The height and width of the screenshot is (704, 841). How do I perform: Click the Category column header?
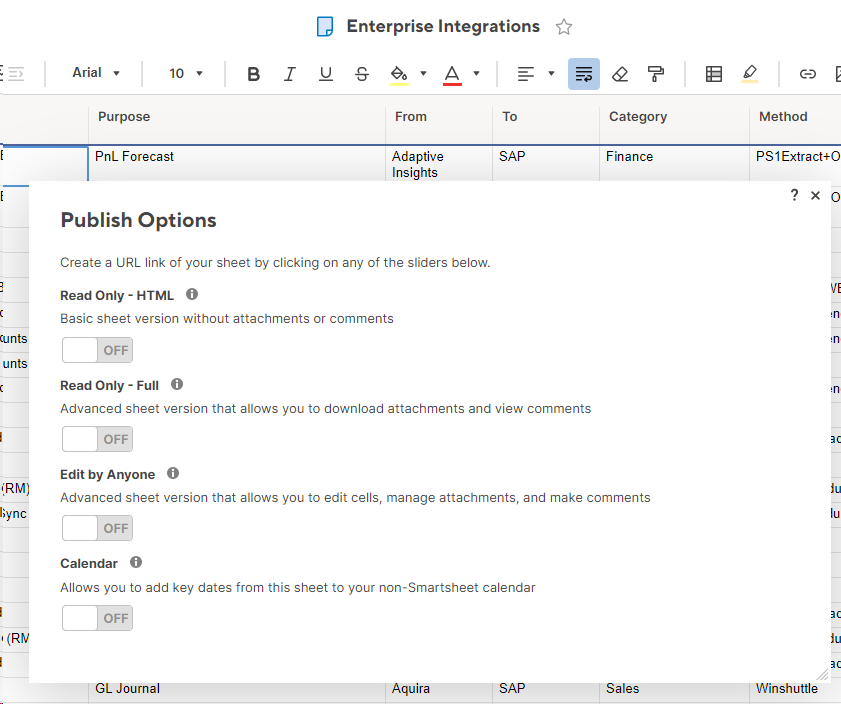[674, 117]
